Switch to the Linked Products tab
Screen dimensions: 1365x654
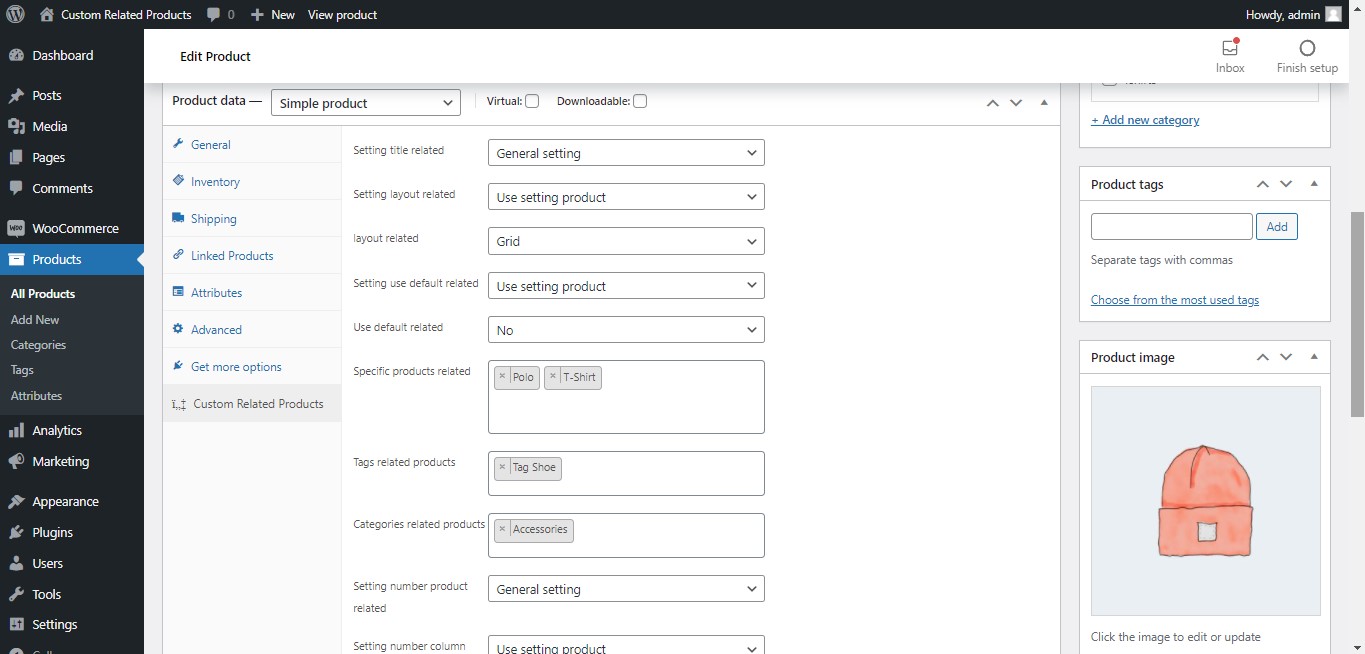(x=231, y=256)
